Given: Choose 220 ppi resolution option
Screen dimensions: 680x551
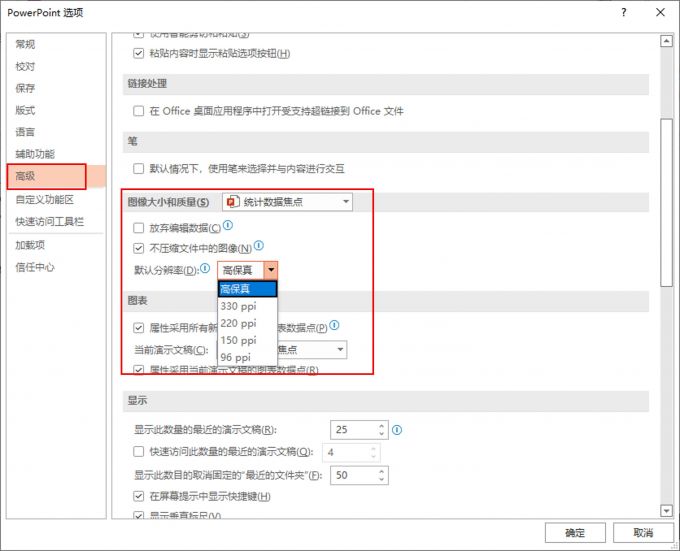Looking at the screenshot, I should (x=247, y=323).
